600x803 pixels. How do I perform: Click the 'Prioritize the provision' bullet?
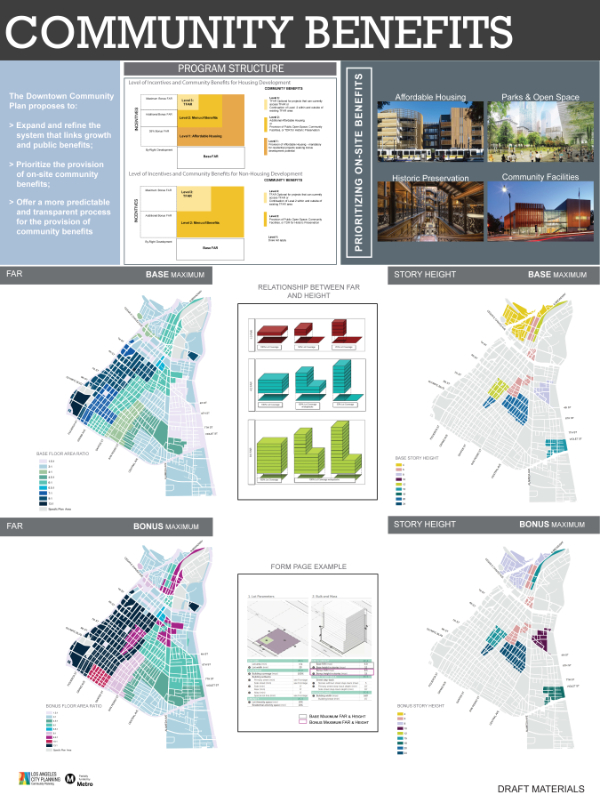56,174
